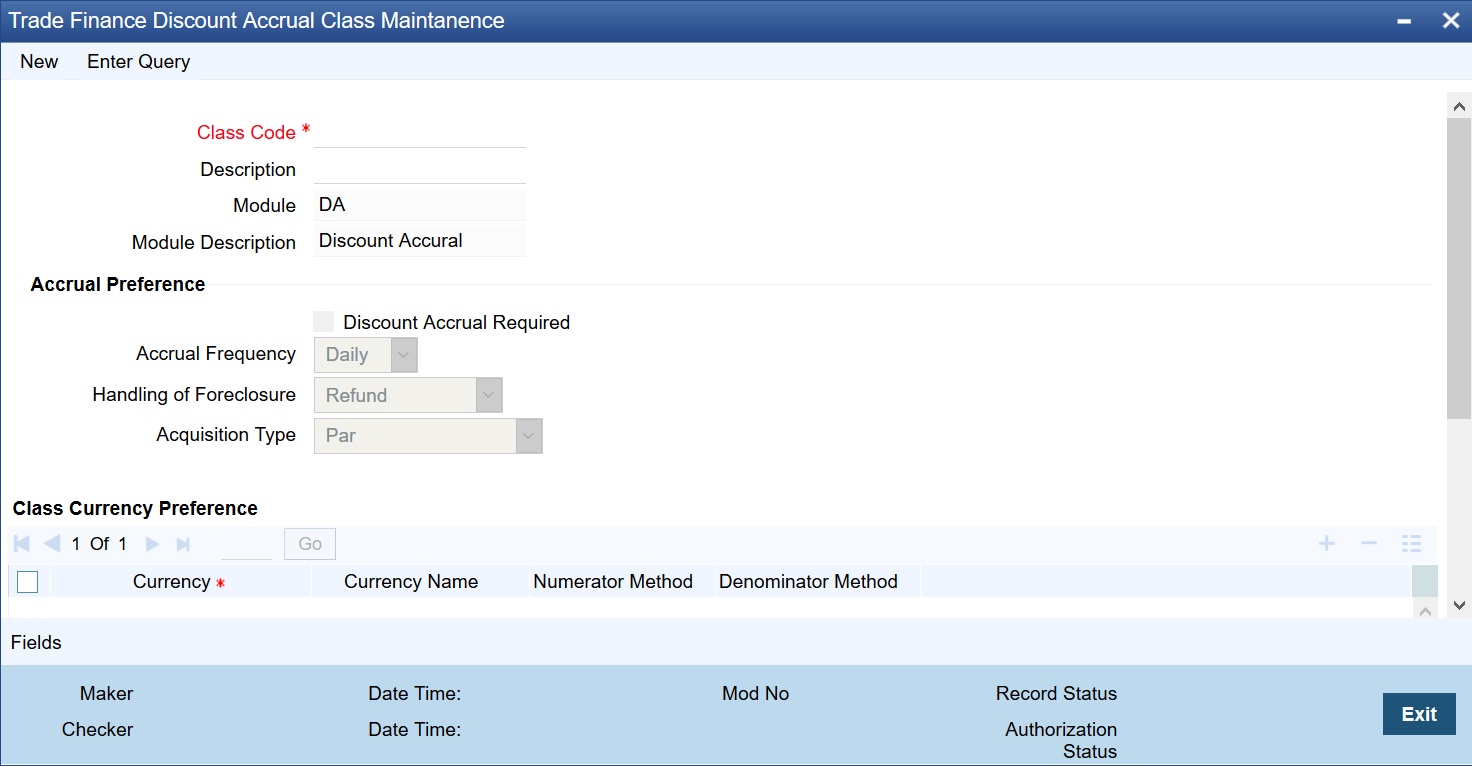Focus the Class Code input field
1472x766 pixels.
(x=420, y=133)
